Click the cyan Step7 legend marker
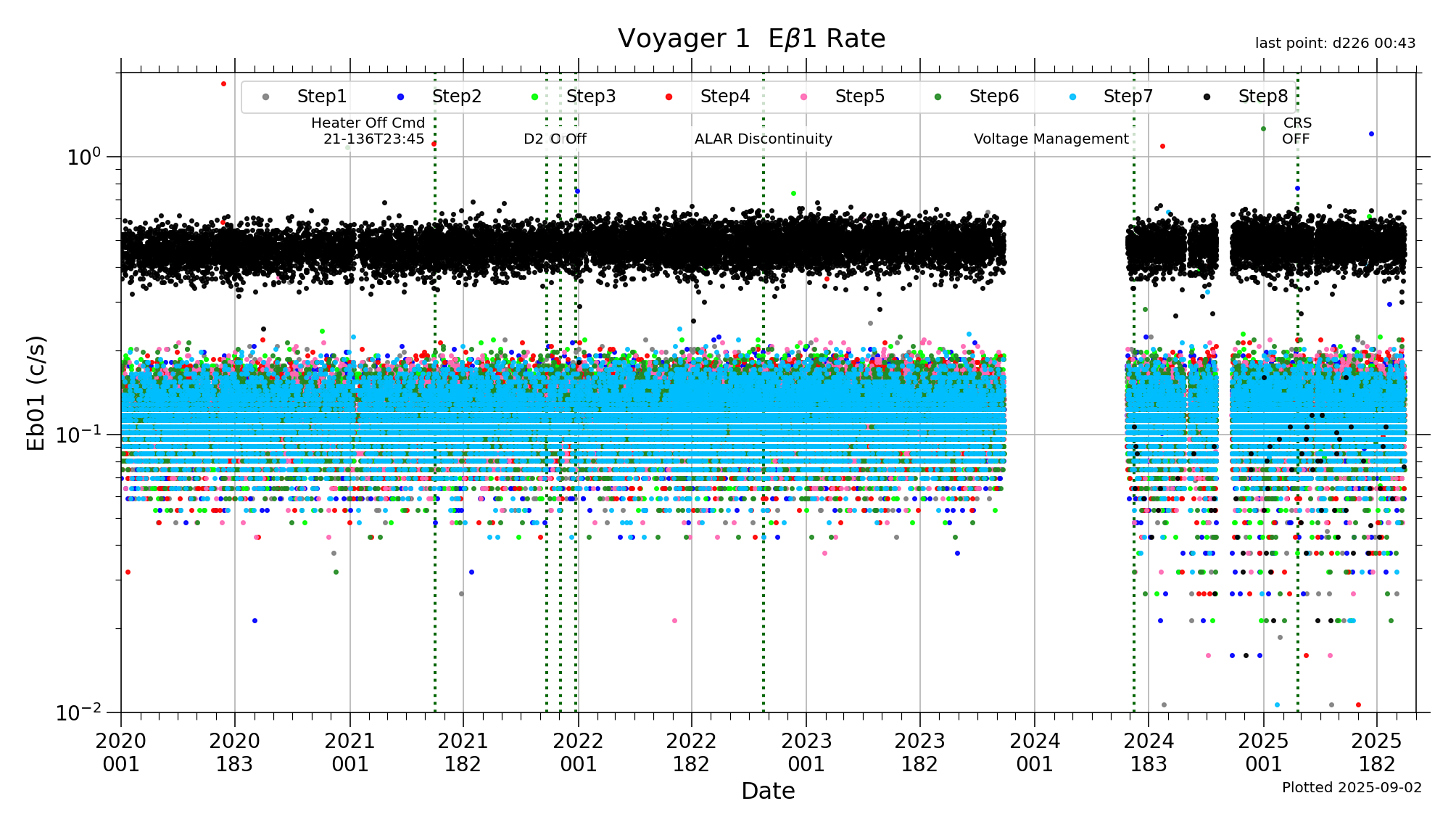Screen dimensions: 1456x830 1072,97
